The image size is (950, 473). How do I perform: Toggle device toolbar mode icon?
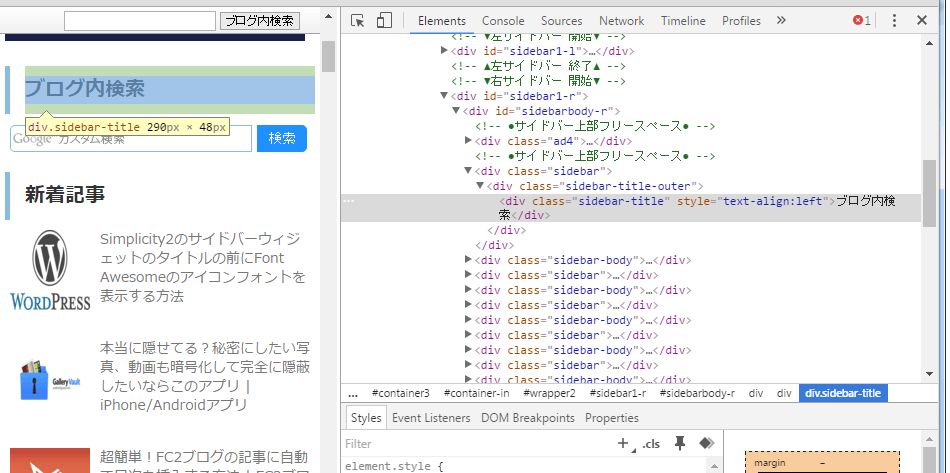384,21
